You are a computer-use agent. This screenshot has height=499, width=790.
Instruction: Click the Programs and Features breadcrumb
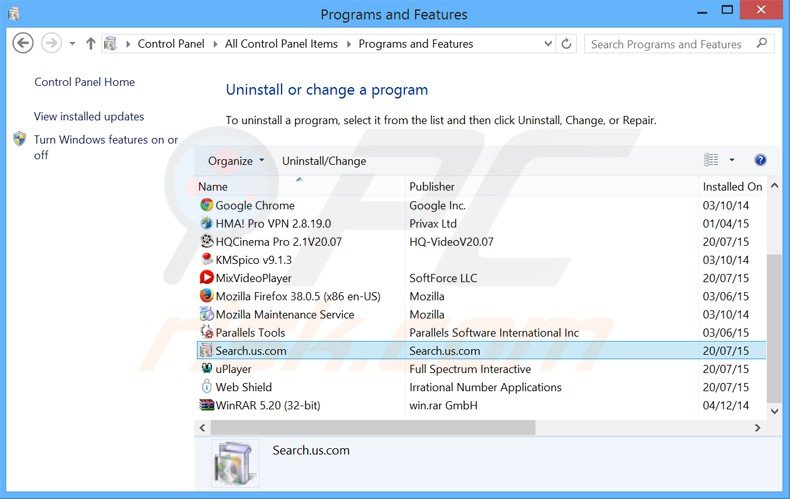click(416, 44)
